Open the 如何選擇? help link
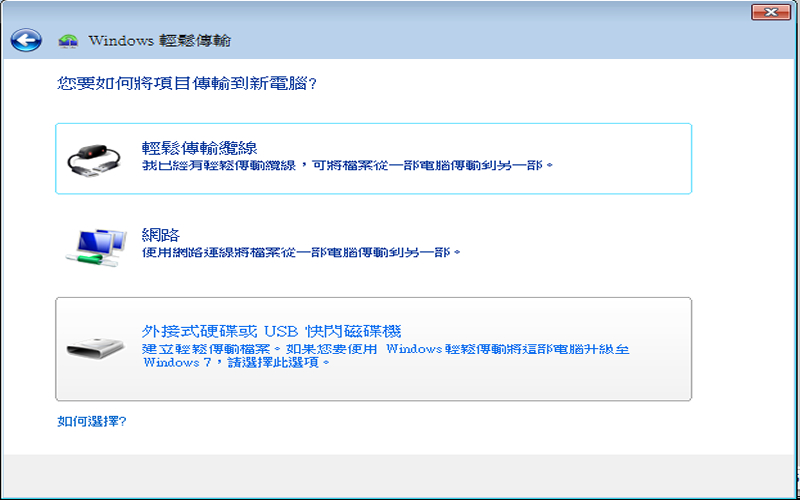The height and width of the screenshot is (500, 800). pyautogui.click(x=92, y=421)
